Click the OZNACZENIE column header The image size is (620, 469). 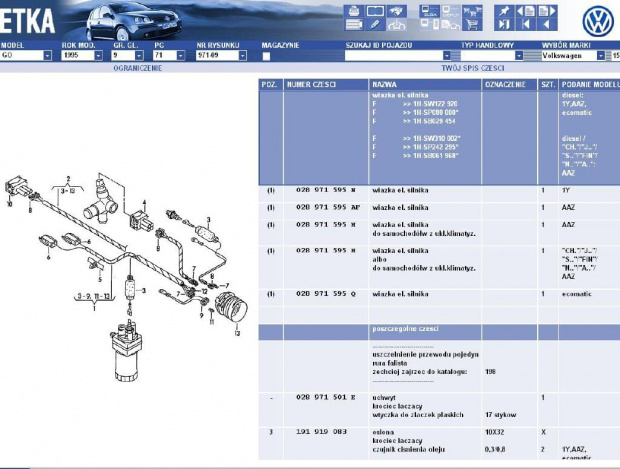(509, 85)
